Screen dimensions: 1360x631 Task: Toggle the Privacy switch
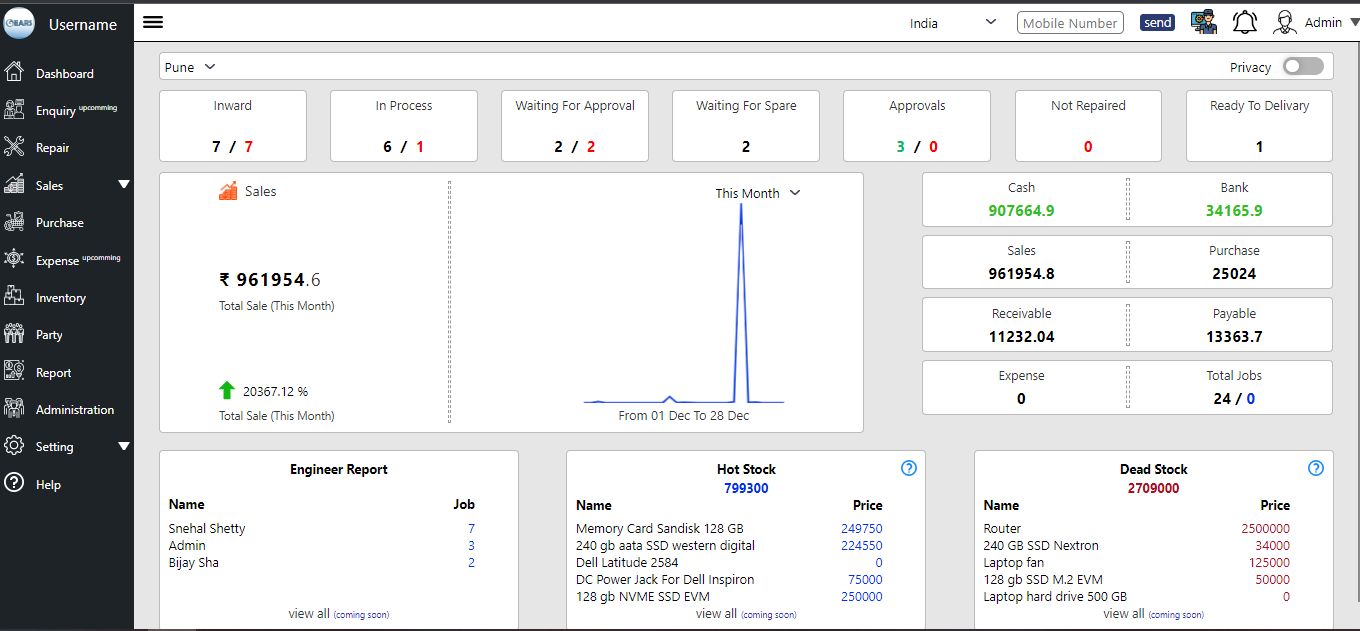point(1302,64)
